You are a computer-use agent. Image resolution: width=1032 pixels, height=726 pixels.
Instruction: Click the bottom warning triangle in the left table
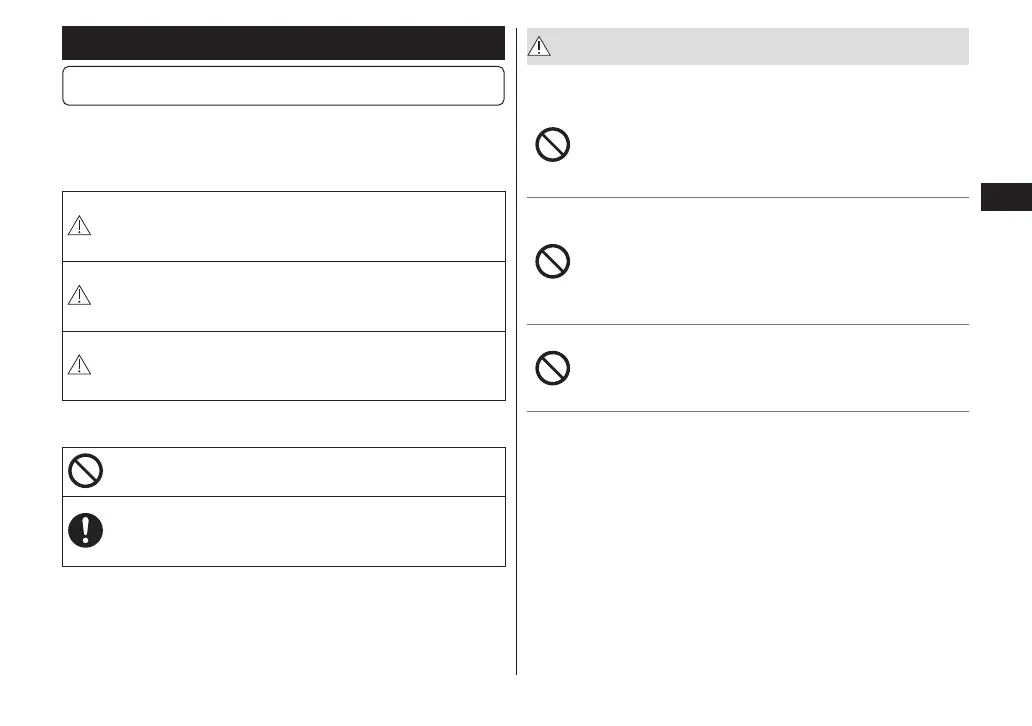pyautogui.click(x=79, y=366)
